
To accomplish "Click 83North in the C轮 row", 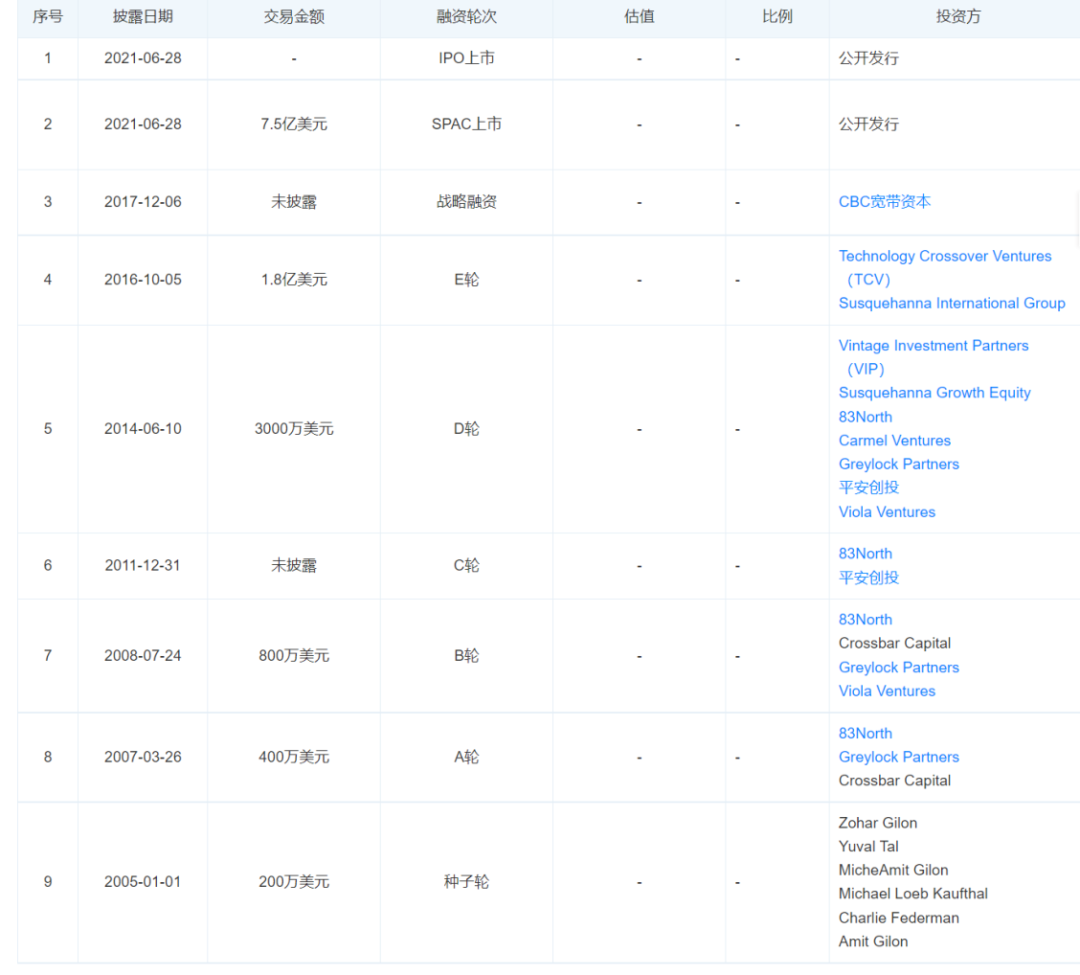I will tap(865, 554).
